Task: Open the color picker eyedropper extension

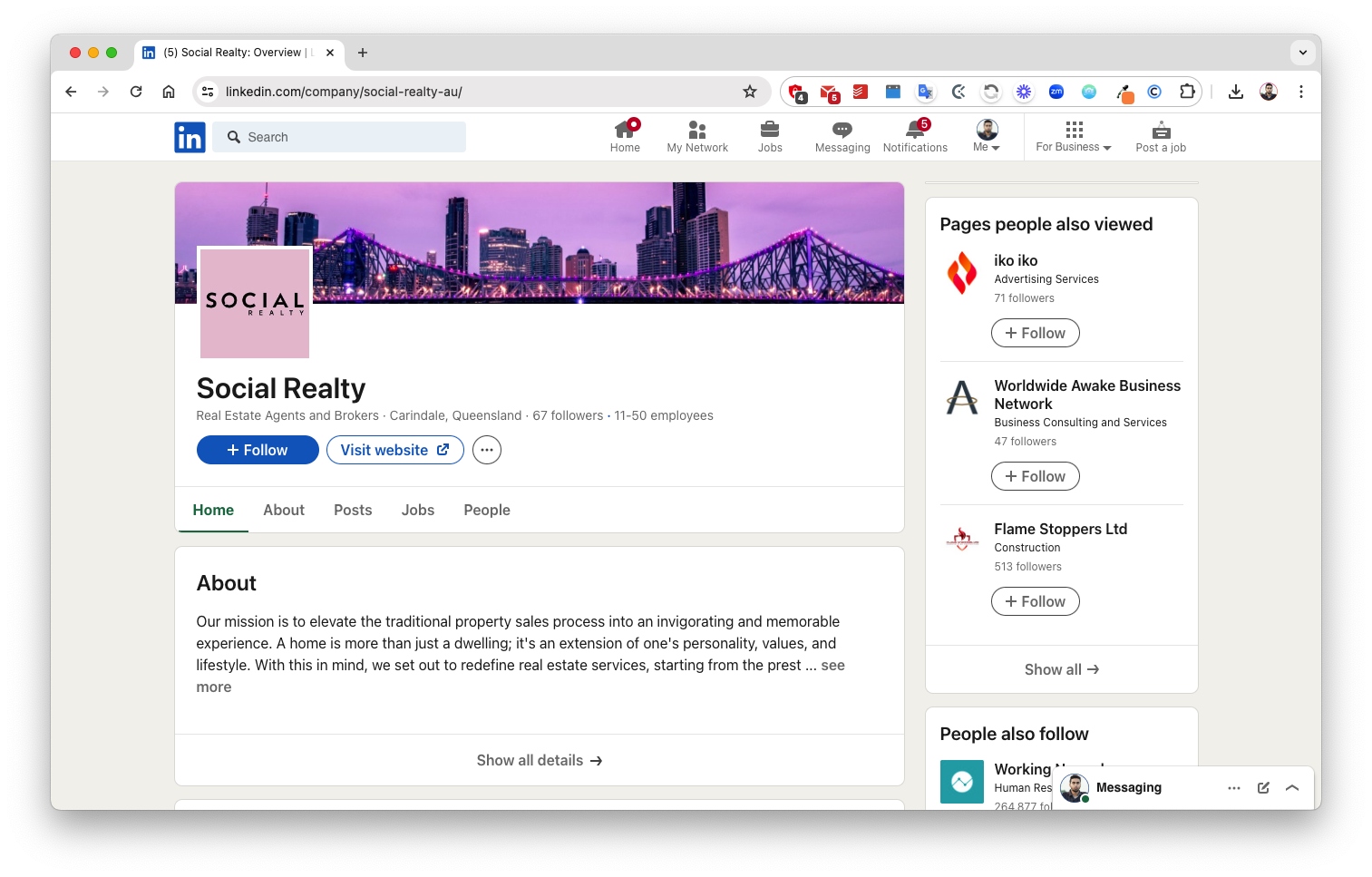Action: click(1124, 93)
